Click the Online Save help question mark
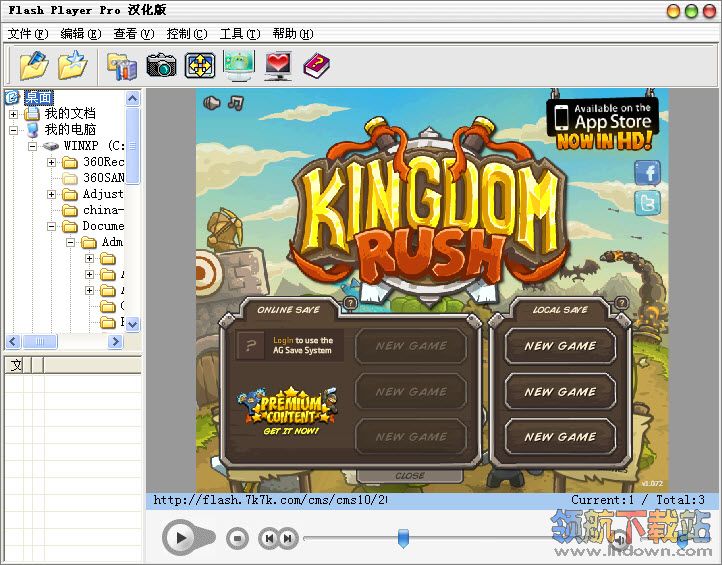 [350, 303]
